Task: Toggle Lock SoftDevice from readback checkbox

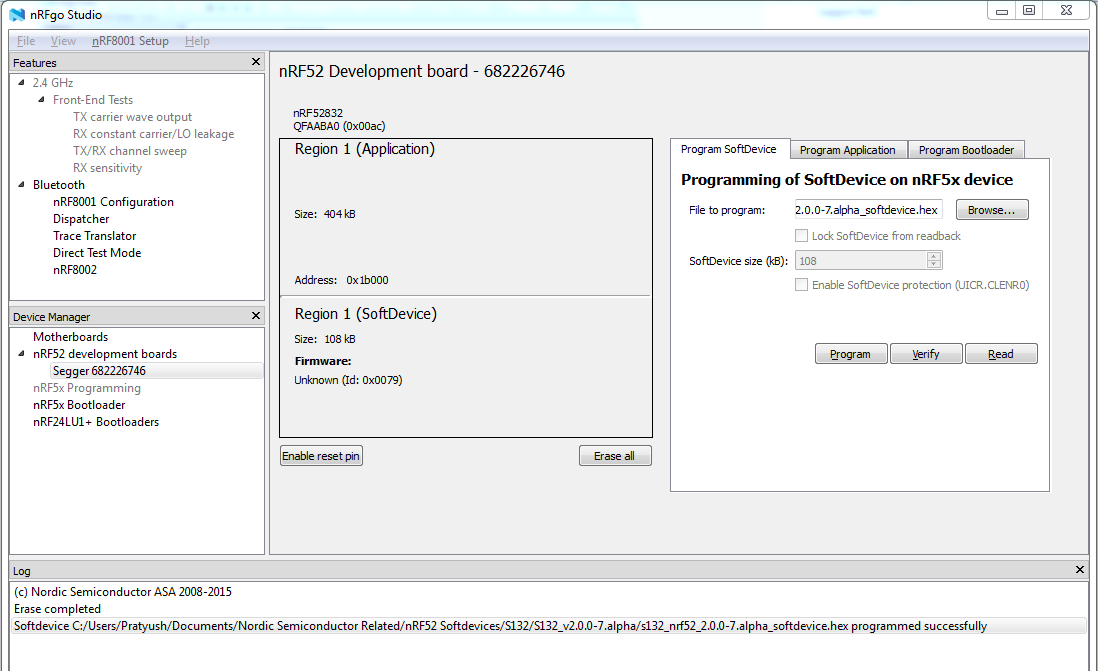Action: pyautogui.click(x=801, y=235)
